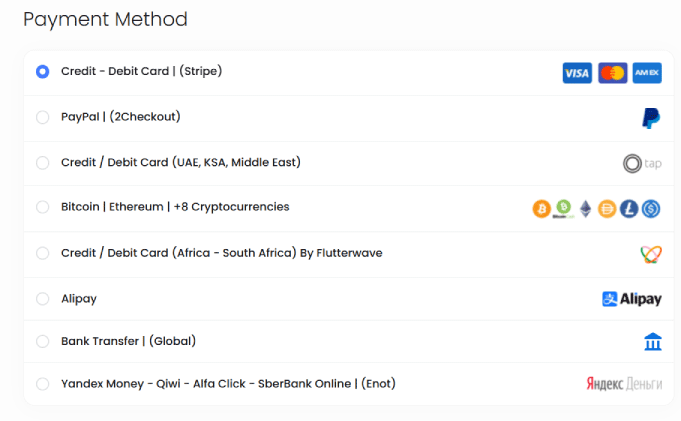The width and height of the screenshot is (681, 421).
Task: Select the Bank Transfer (Global) radio button
Action: click(42, 341)
